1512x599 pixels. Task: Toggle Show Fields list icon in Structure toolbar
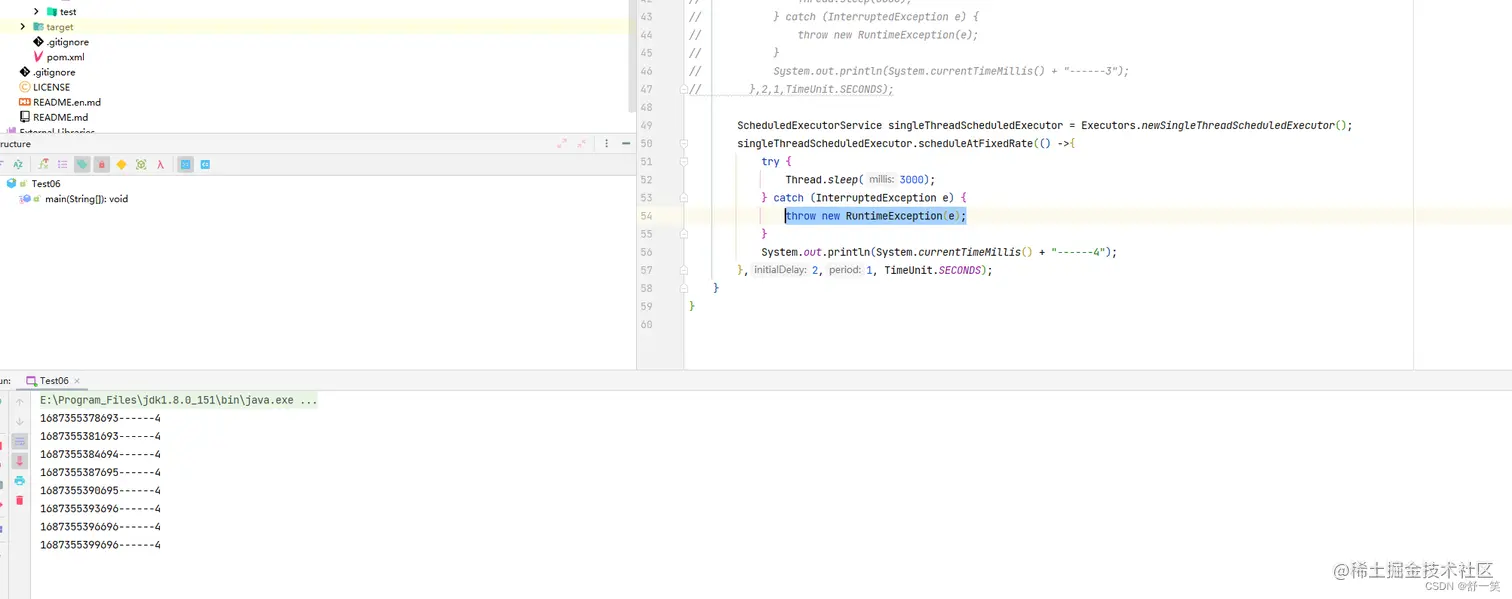[62, 164]
